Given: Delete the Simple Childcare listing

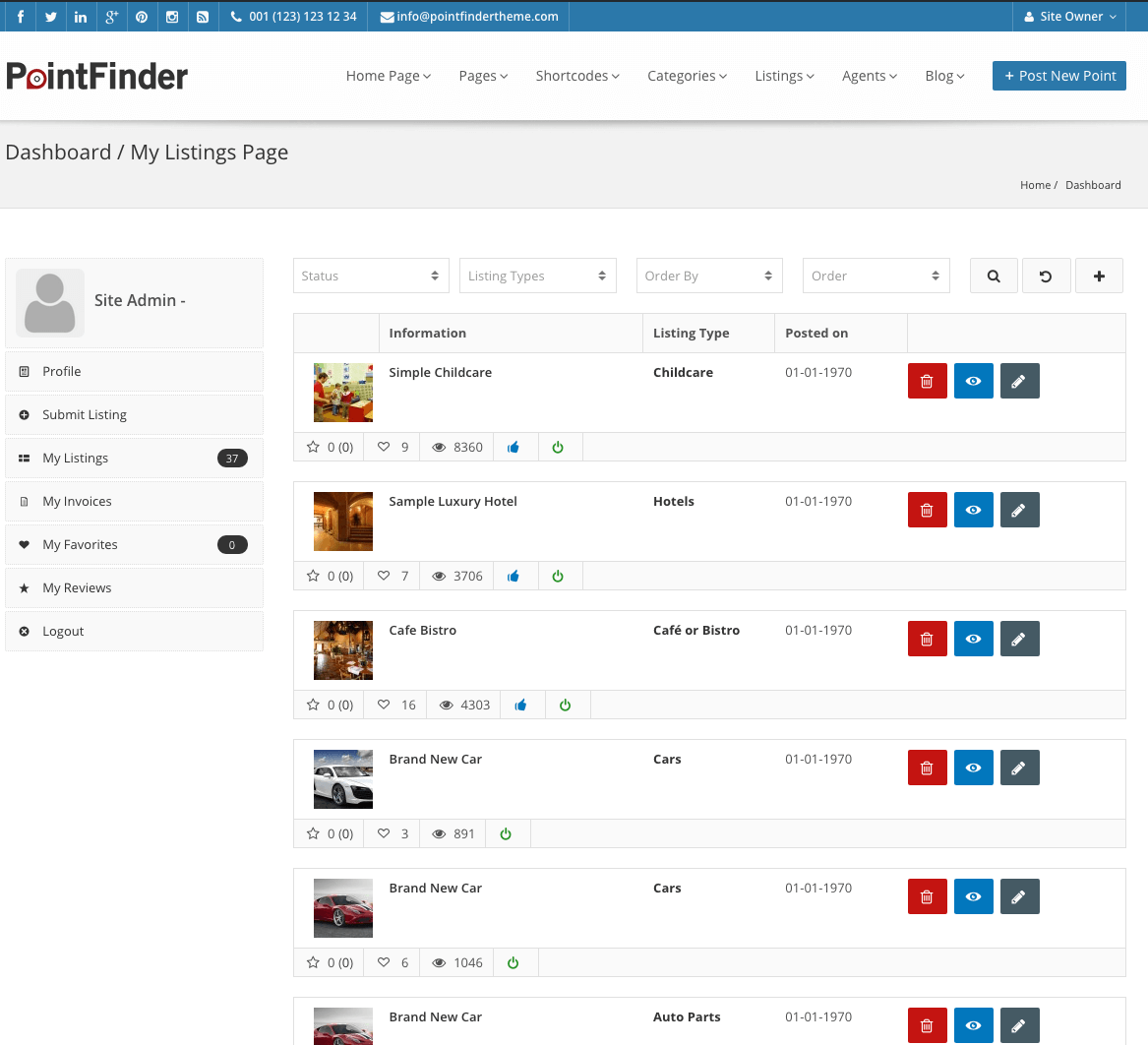Looking at the screenshot, I should (927, 381).
